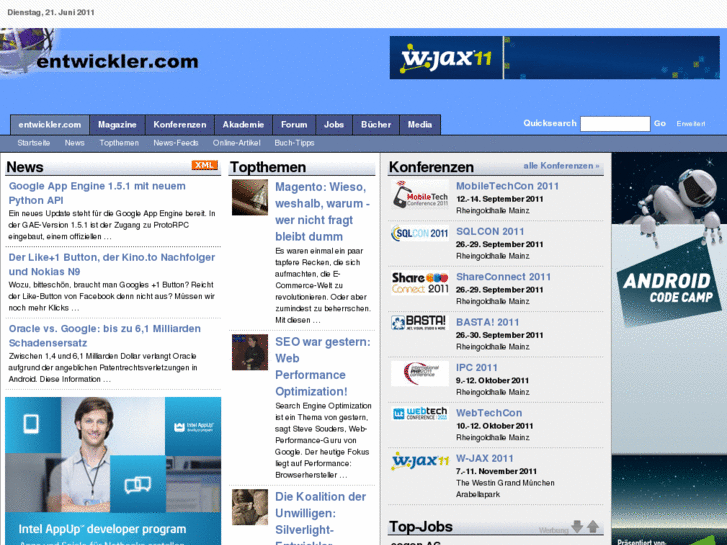Open the Magento article thumbnail
727x545 pixels.
[x=250, y=198]
